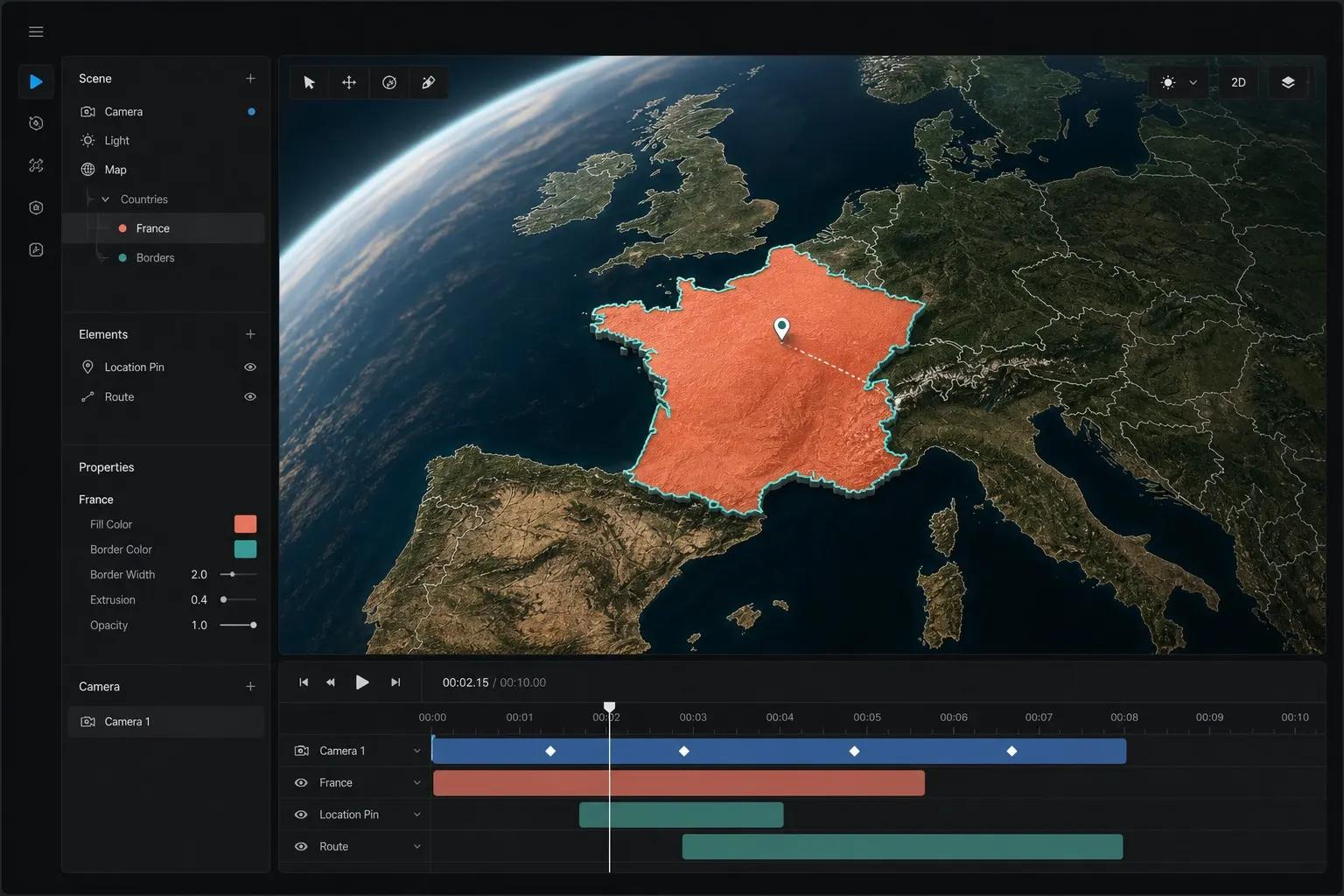Select the Location Pin timeline clip
This screenshot has height=896, width=1344.
coord(682,815)
